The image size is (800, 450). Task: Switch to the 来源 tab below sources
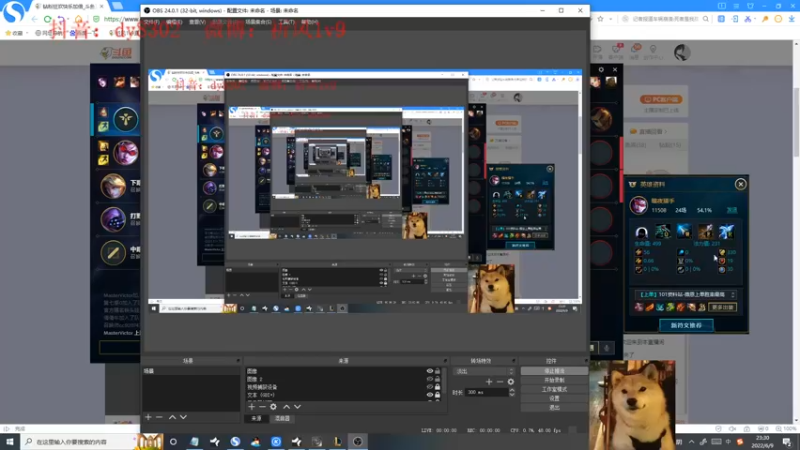click(256, 418)
